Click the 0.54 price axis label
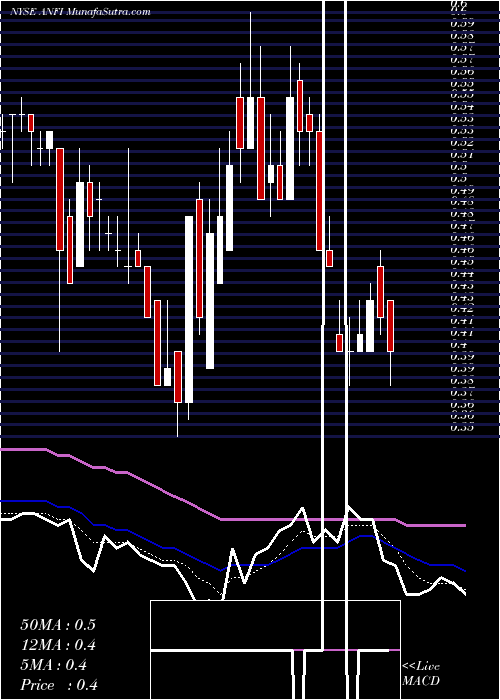Image resolution: width=500 pixels, height=700 pixels. pos(462,106)
